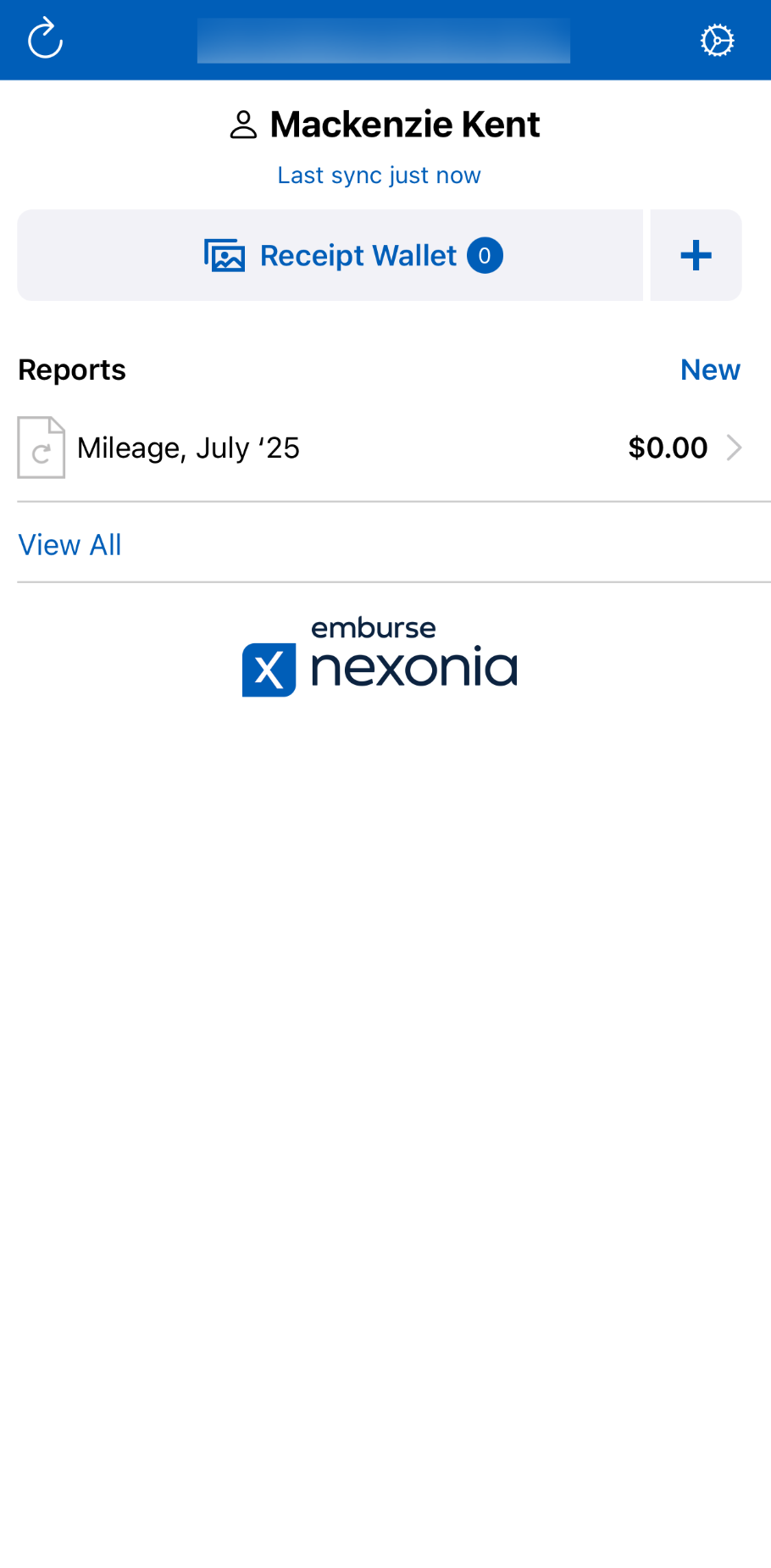The height and width of the screenshot is (1568, 771).
Task: Click the emburse text above the logo
Action: (x=374, y=628)
